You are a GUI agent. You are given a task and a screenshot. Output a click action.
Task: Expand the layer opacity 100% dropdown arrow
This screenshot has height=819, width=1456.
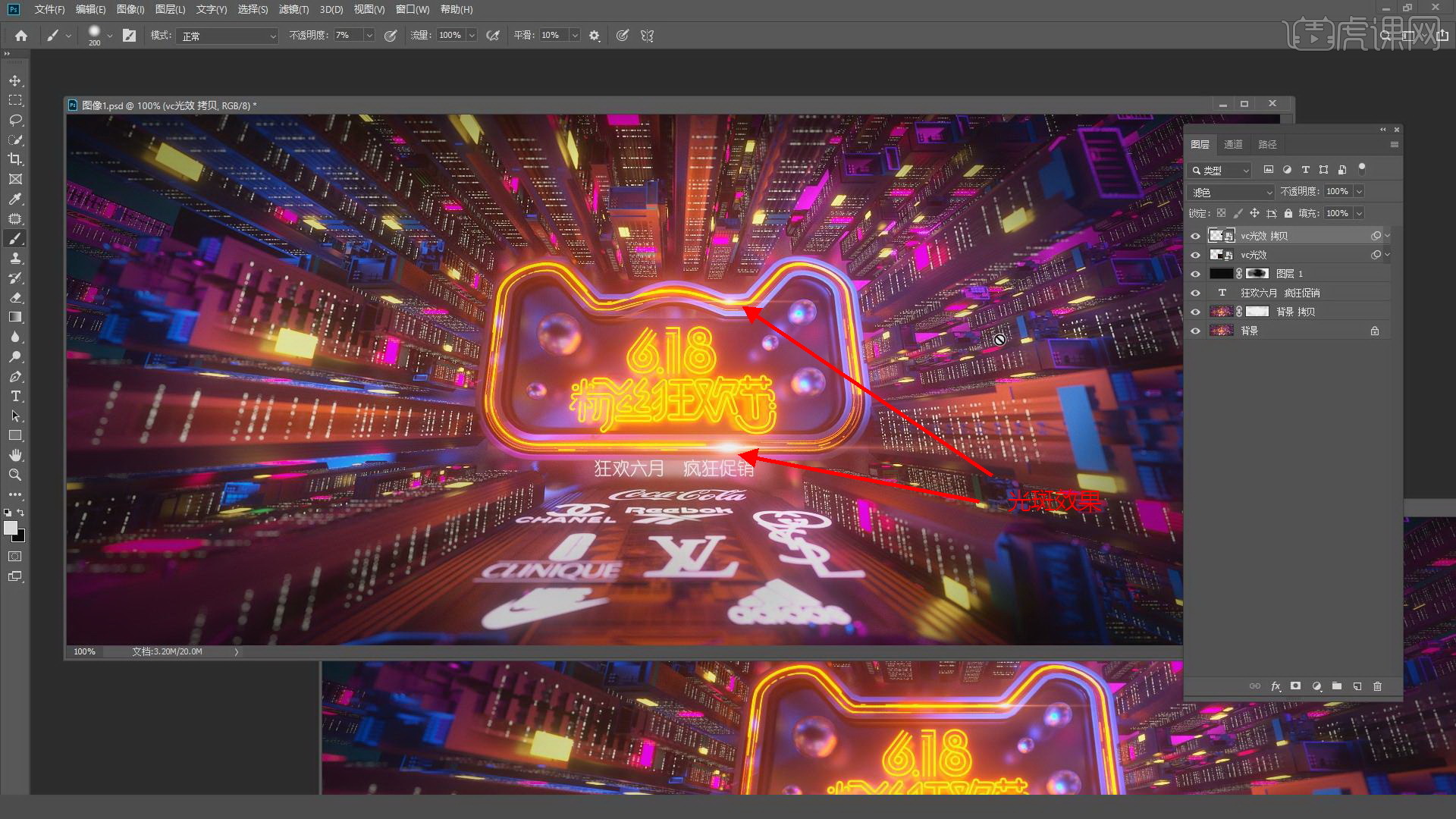1359,192
